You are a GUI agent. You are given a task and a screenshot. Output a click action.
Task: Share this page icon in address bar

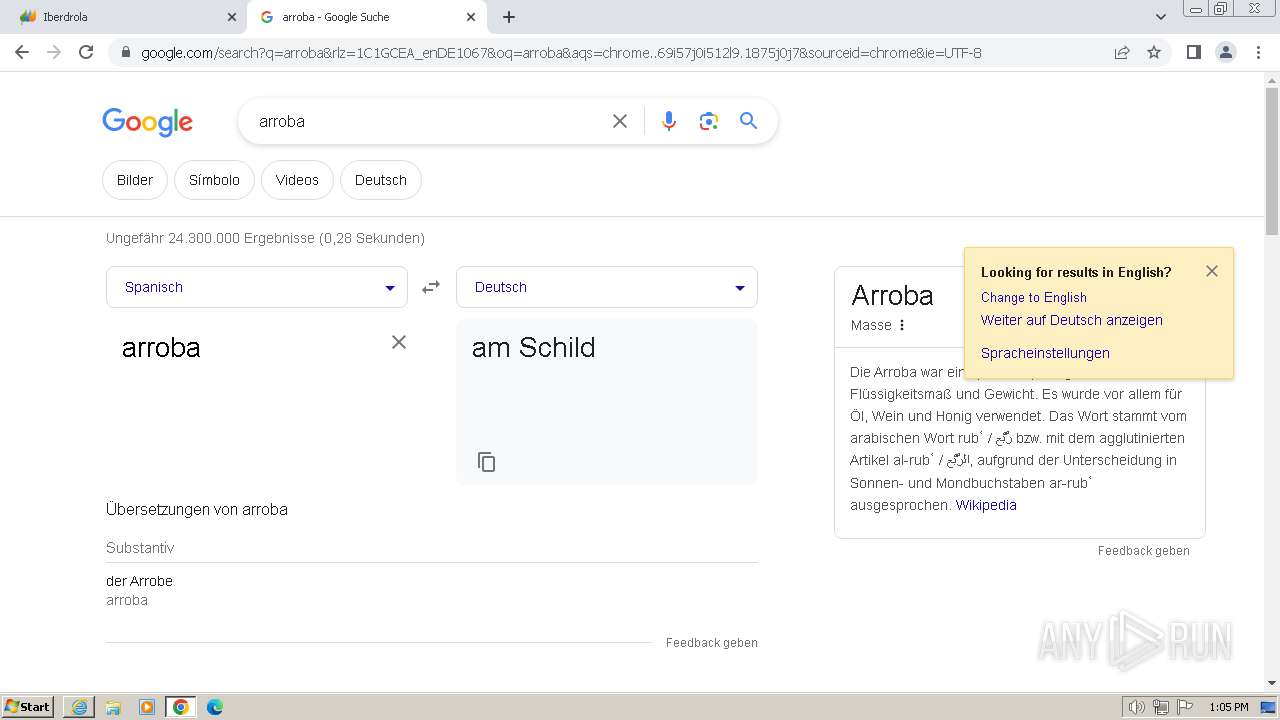click(1122, 52)
